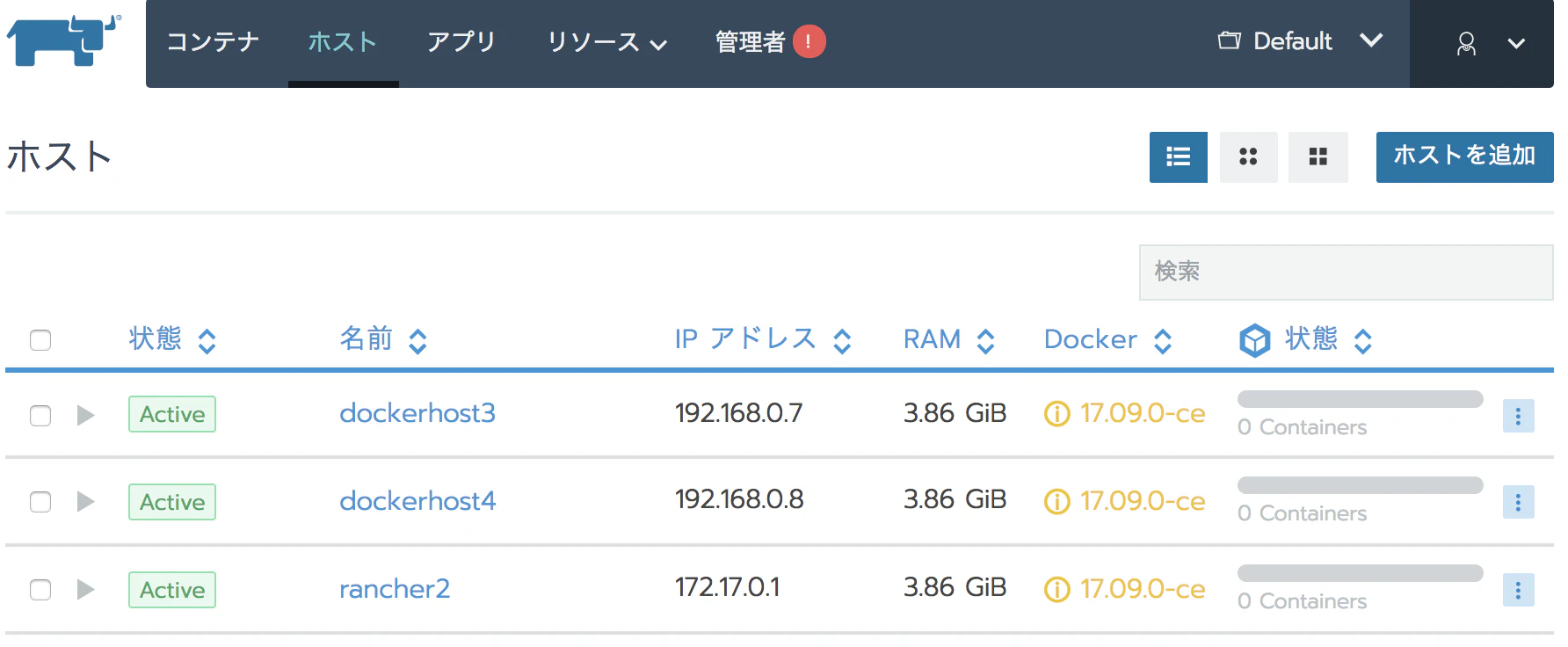Image resolution: width=1568 pixels, height=647 pixels.
Task: Open the rancher2 host link
Action: 395,589
